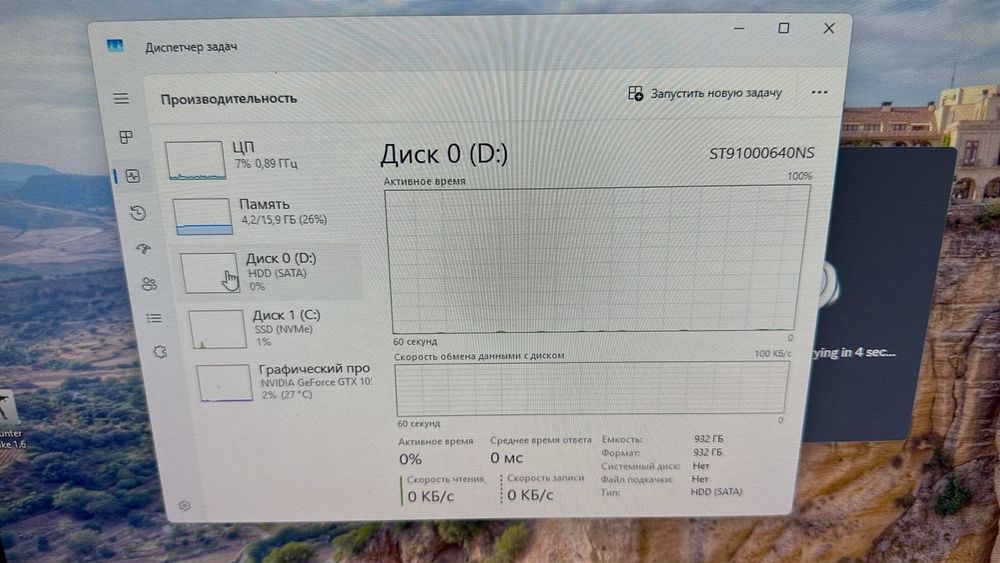
Task: Click Counter-Strike 1.6 desktop shortcut
Action: pos(10,420)
